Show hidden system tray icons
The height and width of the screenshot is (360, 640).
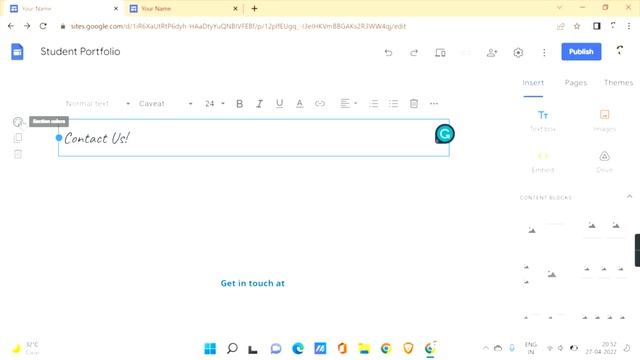[486, 349]
